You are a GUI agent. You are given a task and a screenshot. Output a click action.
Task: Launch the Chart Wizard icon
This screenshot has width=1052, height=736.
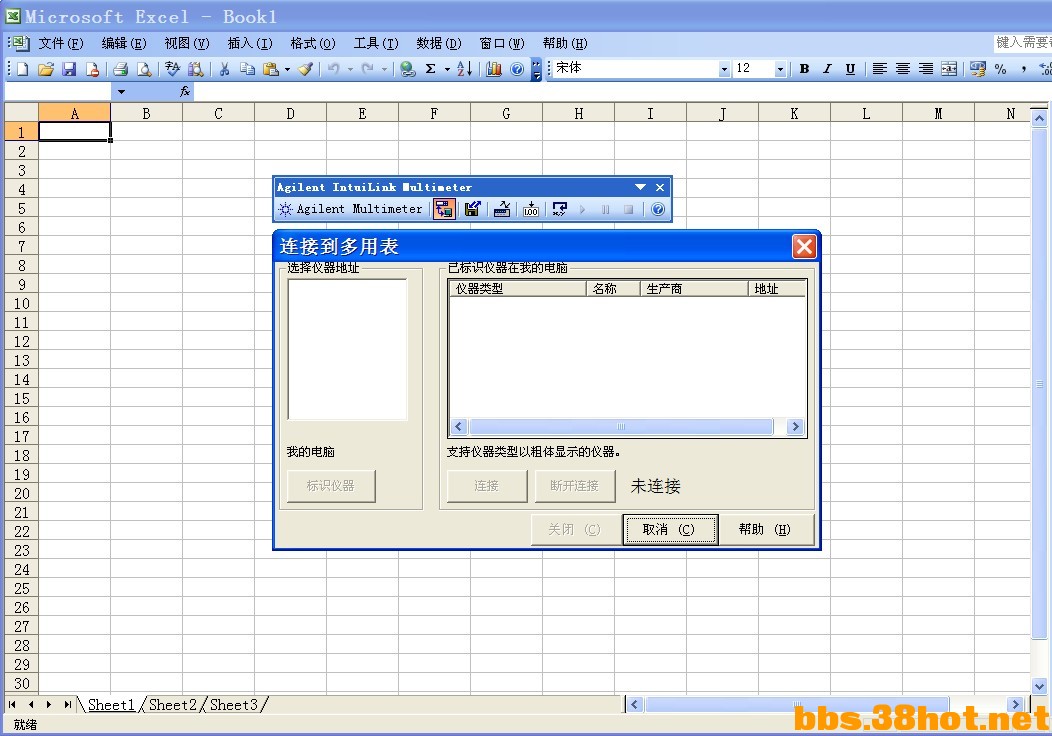(x=494, y=69)
